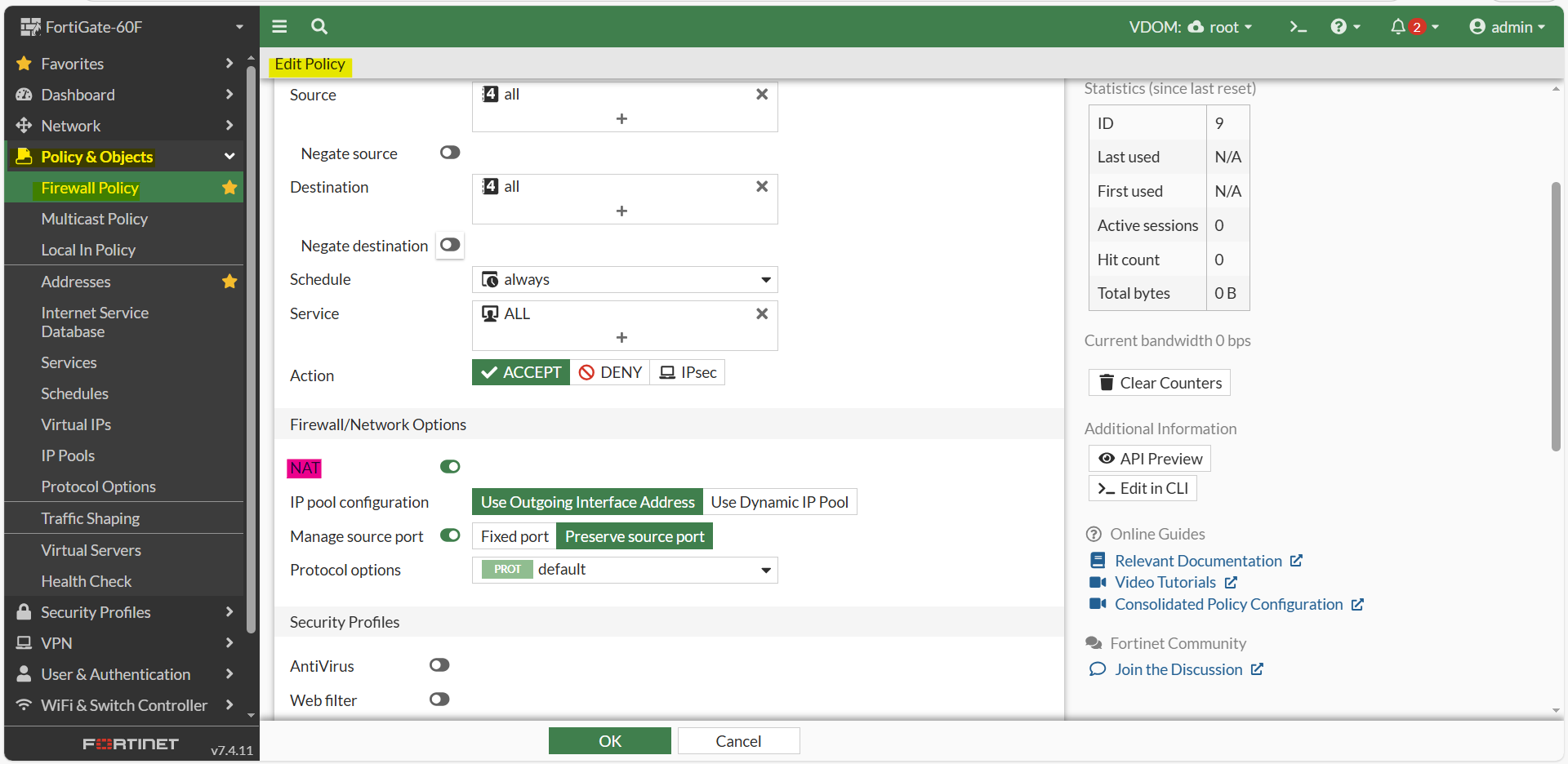The height and width of the screenshot is (764, 1568).
Task: Click Edit in CLI button
Action: [1143, 488]
